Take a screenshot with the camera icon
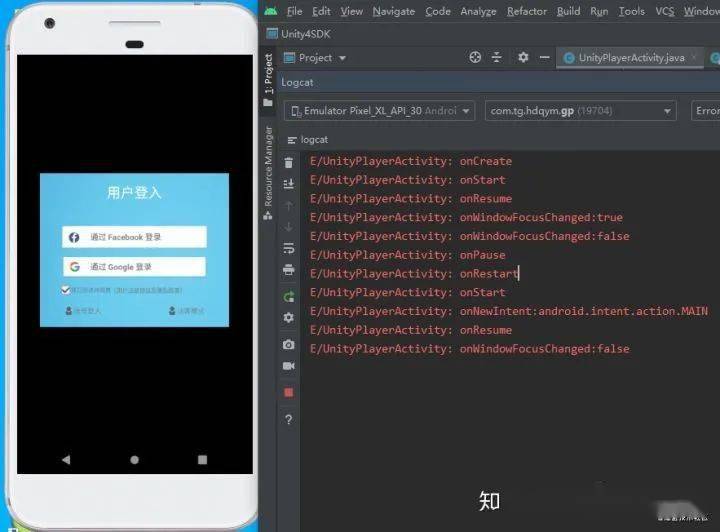The image size is (720, 532). (289, 344)
